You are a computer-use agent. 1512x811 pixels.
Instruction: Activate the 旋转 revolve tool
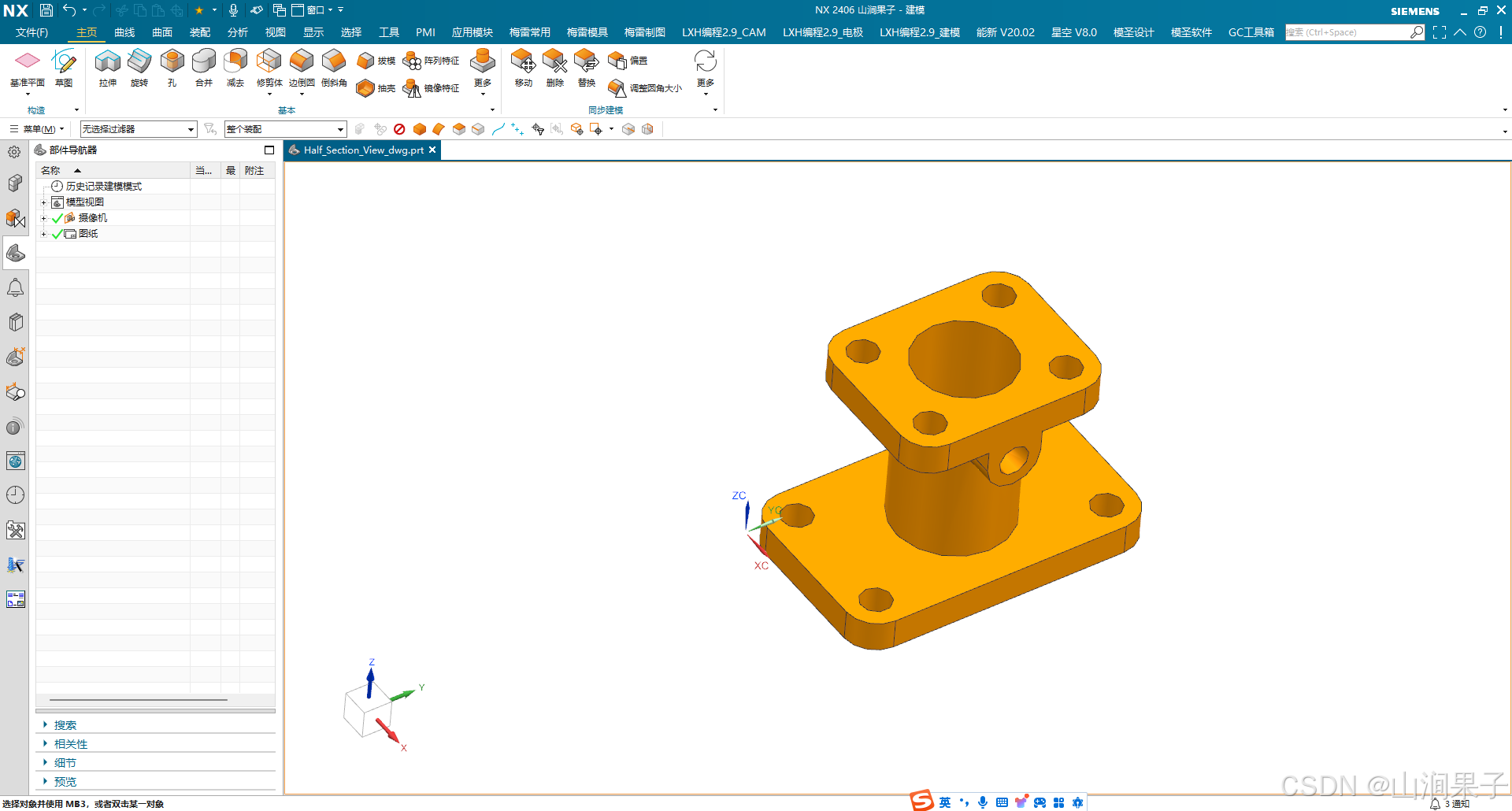[x=139, y=68]
